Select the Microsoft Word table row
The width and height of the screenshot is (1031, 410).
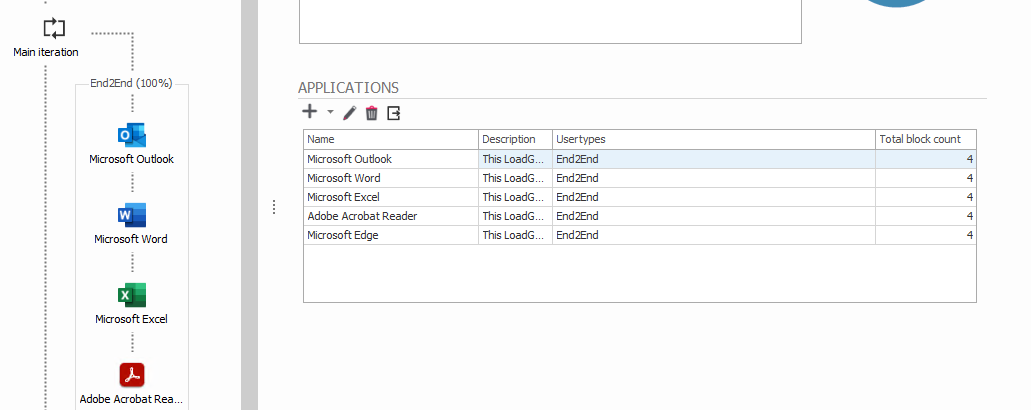pyautogui.click(x=390, y=178)
